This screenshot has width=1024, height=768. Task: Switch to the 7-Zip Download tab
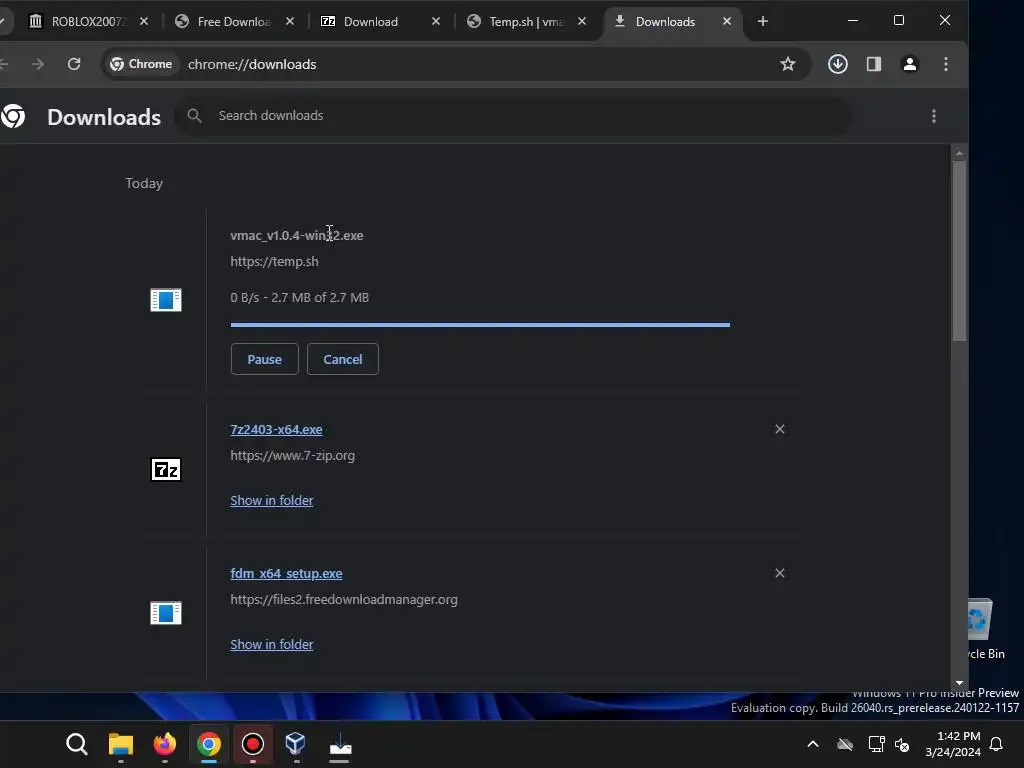[x=371, y=22]
